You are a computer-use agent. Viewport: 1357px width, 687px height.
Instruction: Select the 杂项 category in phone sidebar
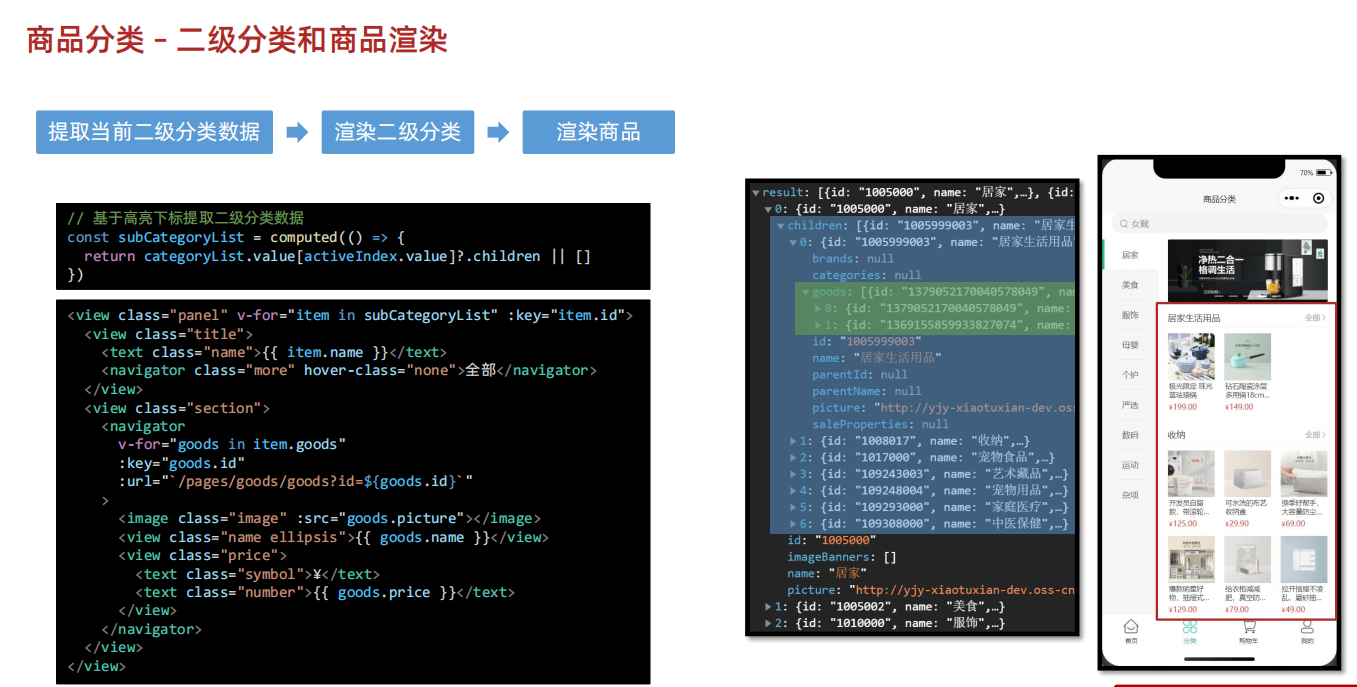(1130, 495)
